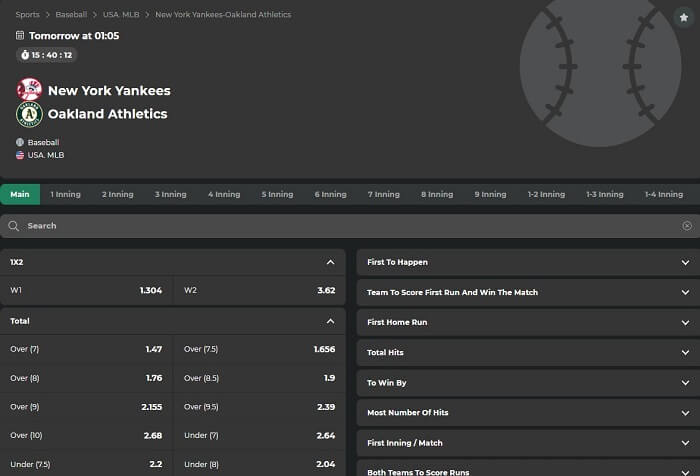Switch to the 5 Inning tab
Screen dimensions: 700x476
(277, 194)
